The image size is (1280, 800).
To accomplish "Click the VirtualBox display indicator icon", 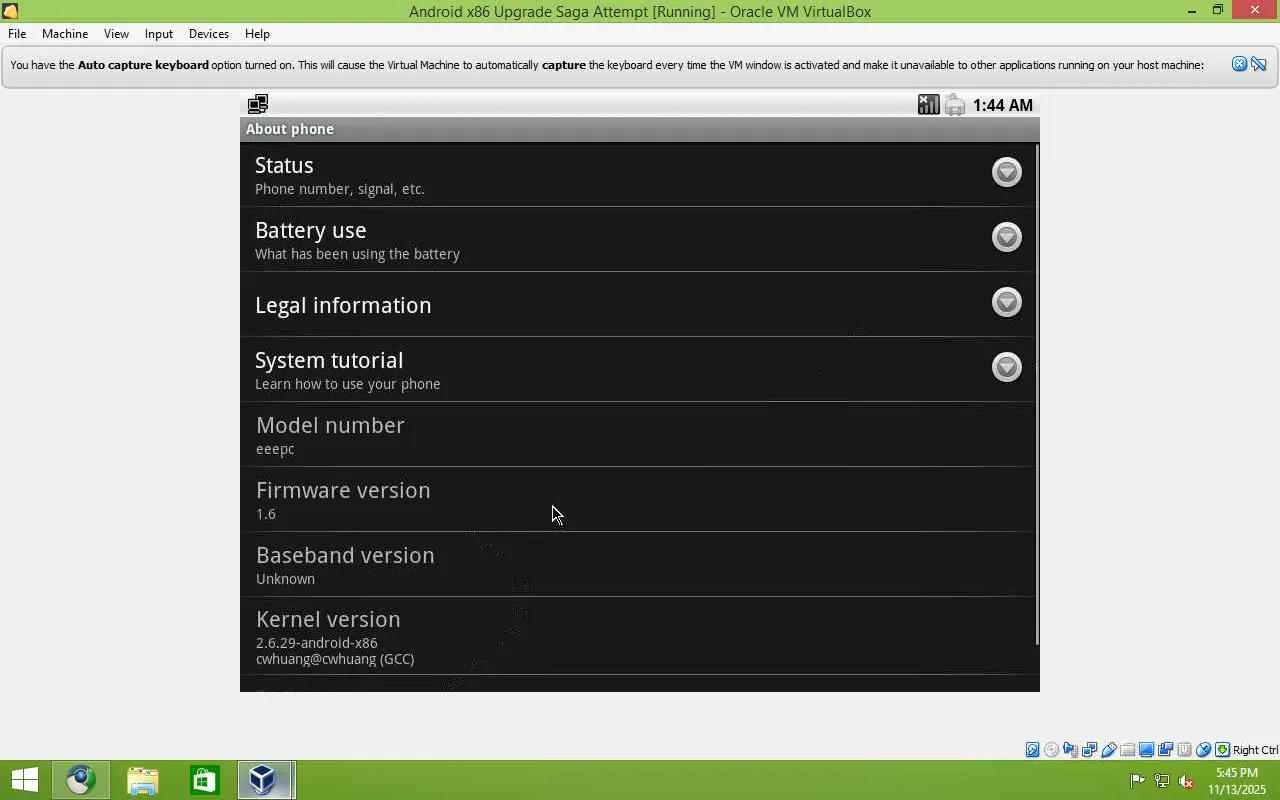I will (1146, 750).
